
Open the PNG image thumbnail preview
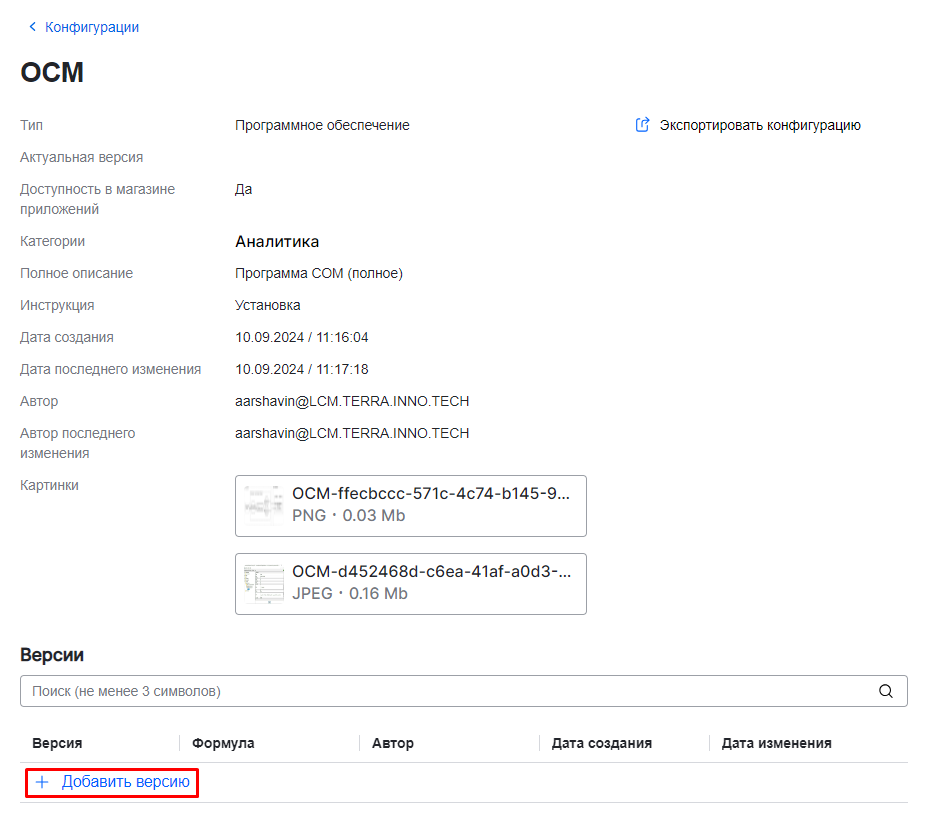pos(264,506)
